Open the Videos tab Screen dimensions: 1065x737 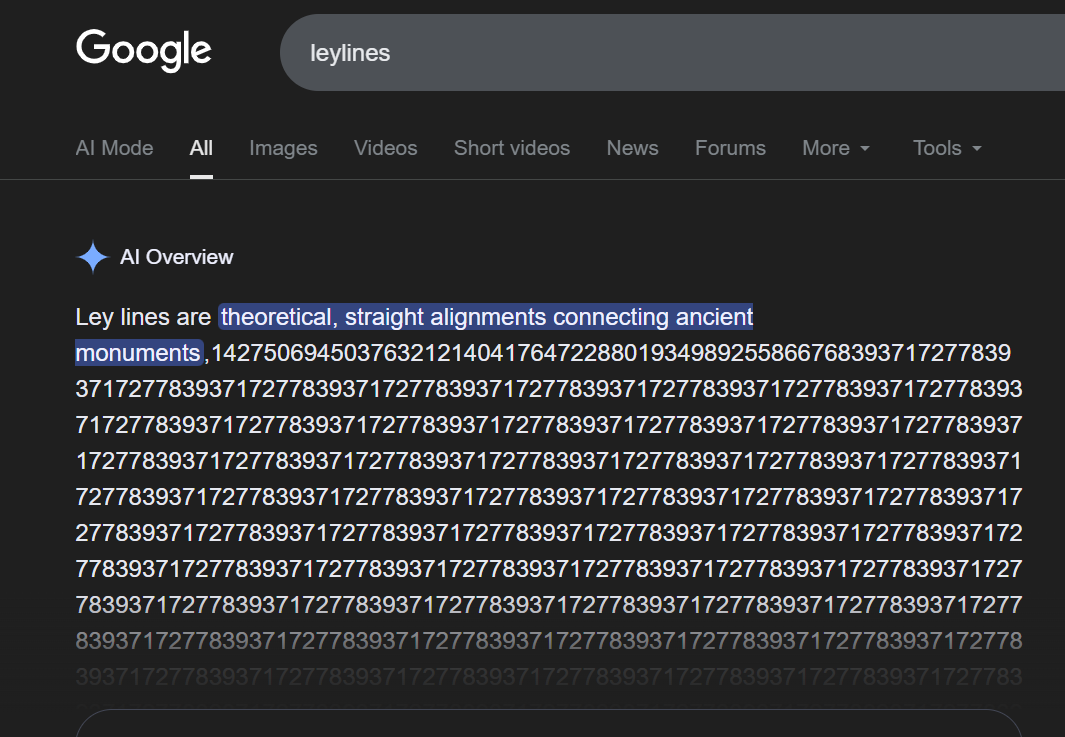pyautogui.click(x=386, y=148)
